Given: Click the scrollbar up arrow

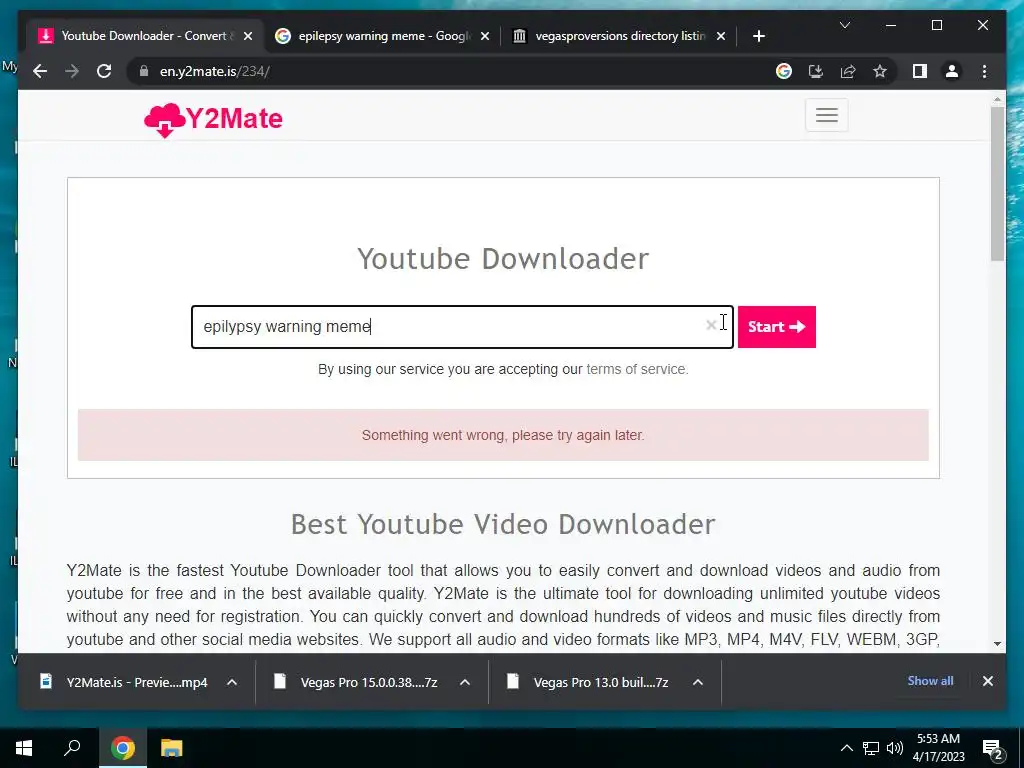Looking at the screenshot, I should 997,100.
